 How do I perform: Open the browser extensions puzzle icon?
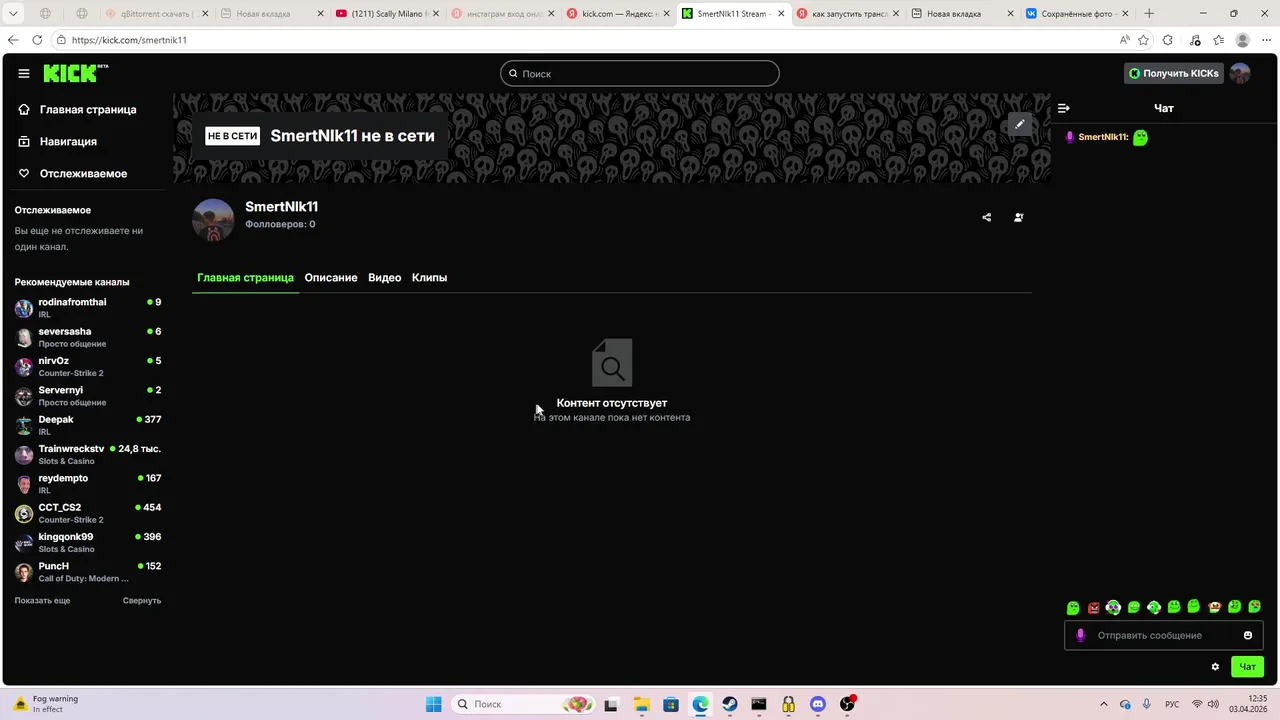(x=1168, y=40)
